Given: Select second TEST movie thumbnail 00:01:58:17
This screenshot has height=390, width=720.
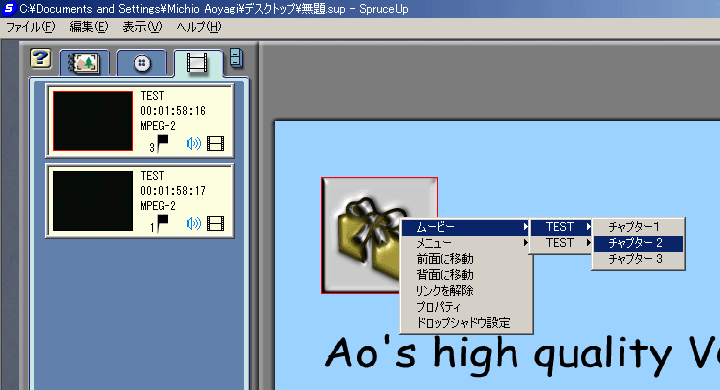Looking at the screenshot, I should click(x=93, y=201).
